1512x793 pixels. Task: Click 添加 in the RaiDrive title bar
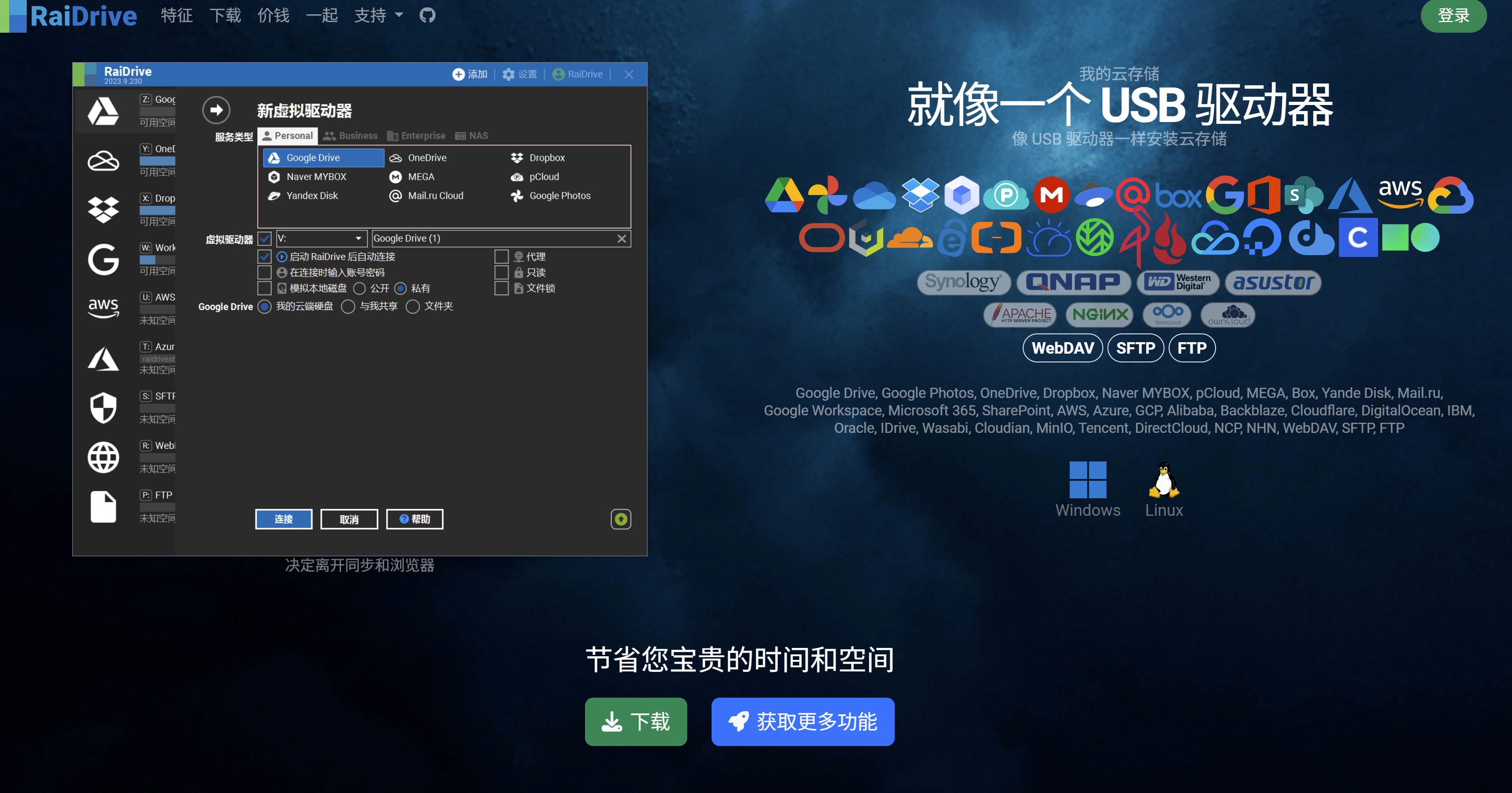(x=469, y=74)
